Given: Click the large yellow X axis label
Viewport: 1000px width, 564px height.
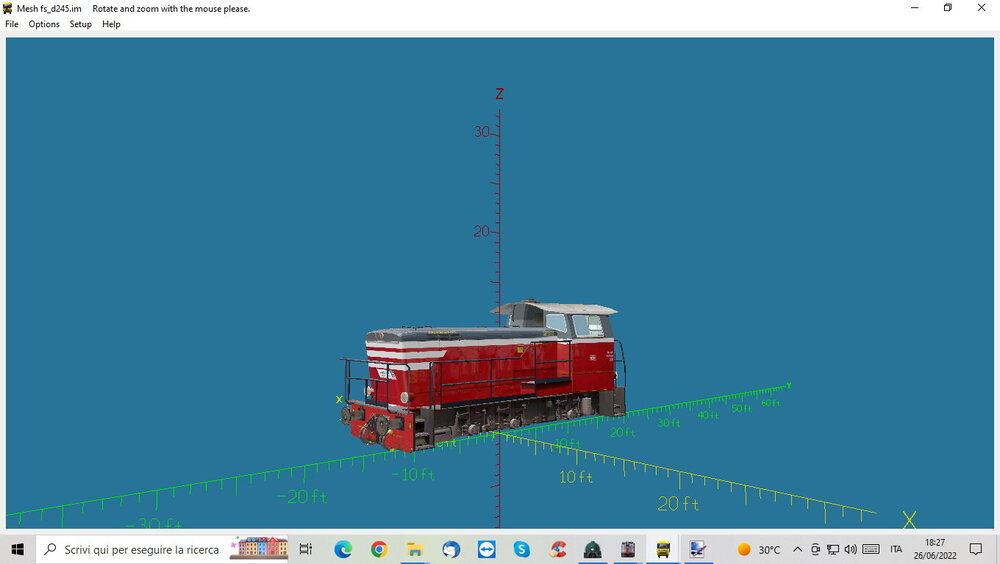Looking at the screenshot, I should click(x=909, y=520).
